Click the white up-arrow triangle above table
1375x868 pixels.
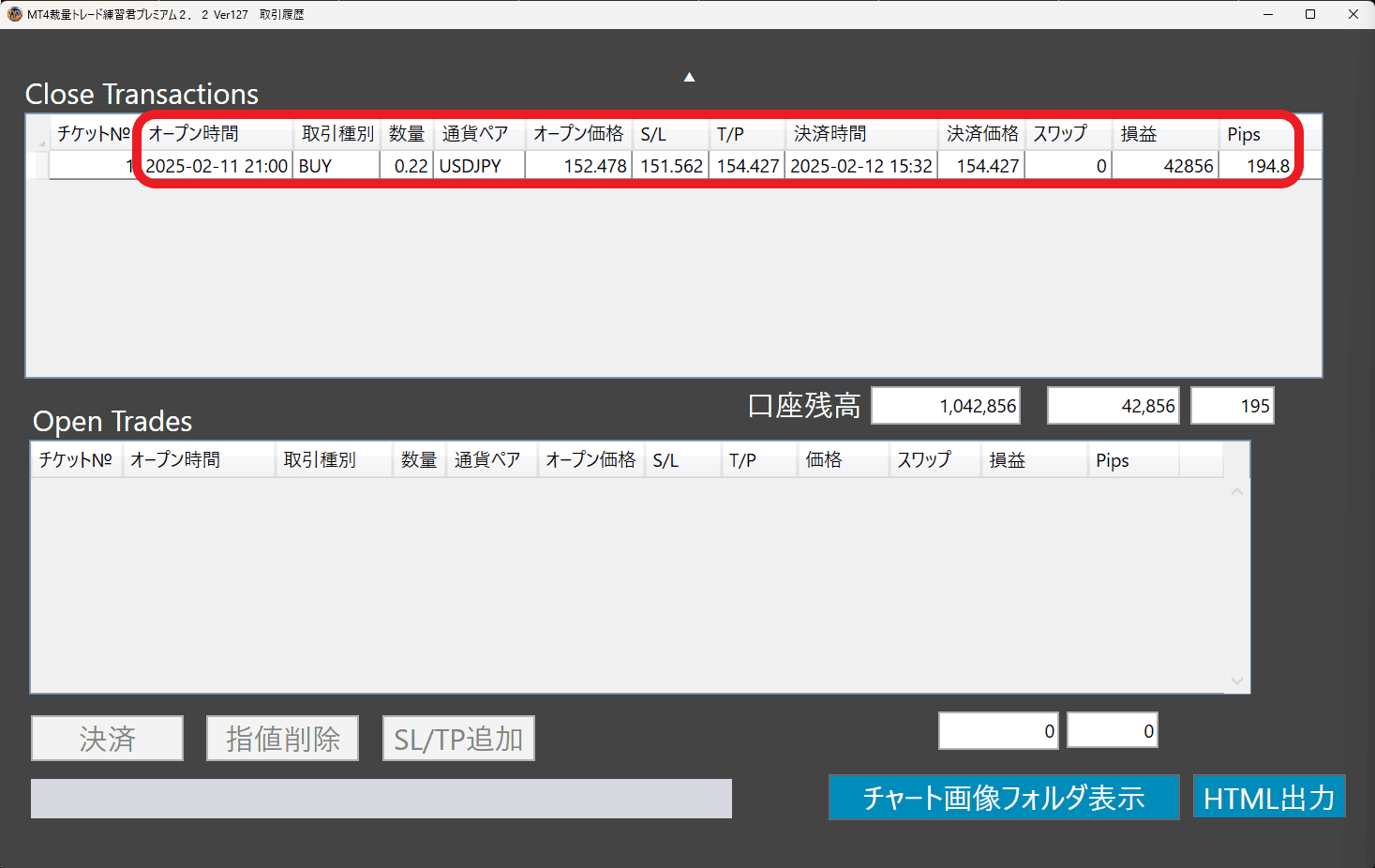689,77
